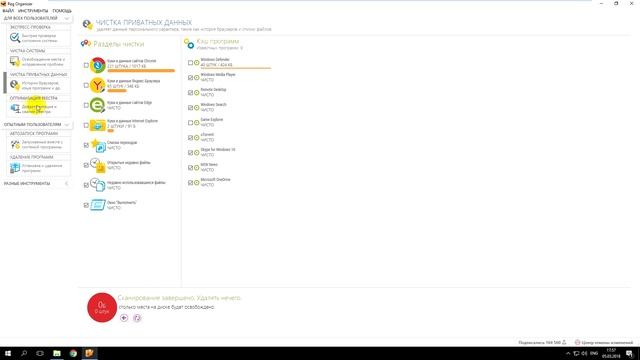Click the green circle icon beside Remote Desktop

click(196, 93)
